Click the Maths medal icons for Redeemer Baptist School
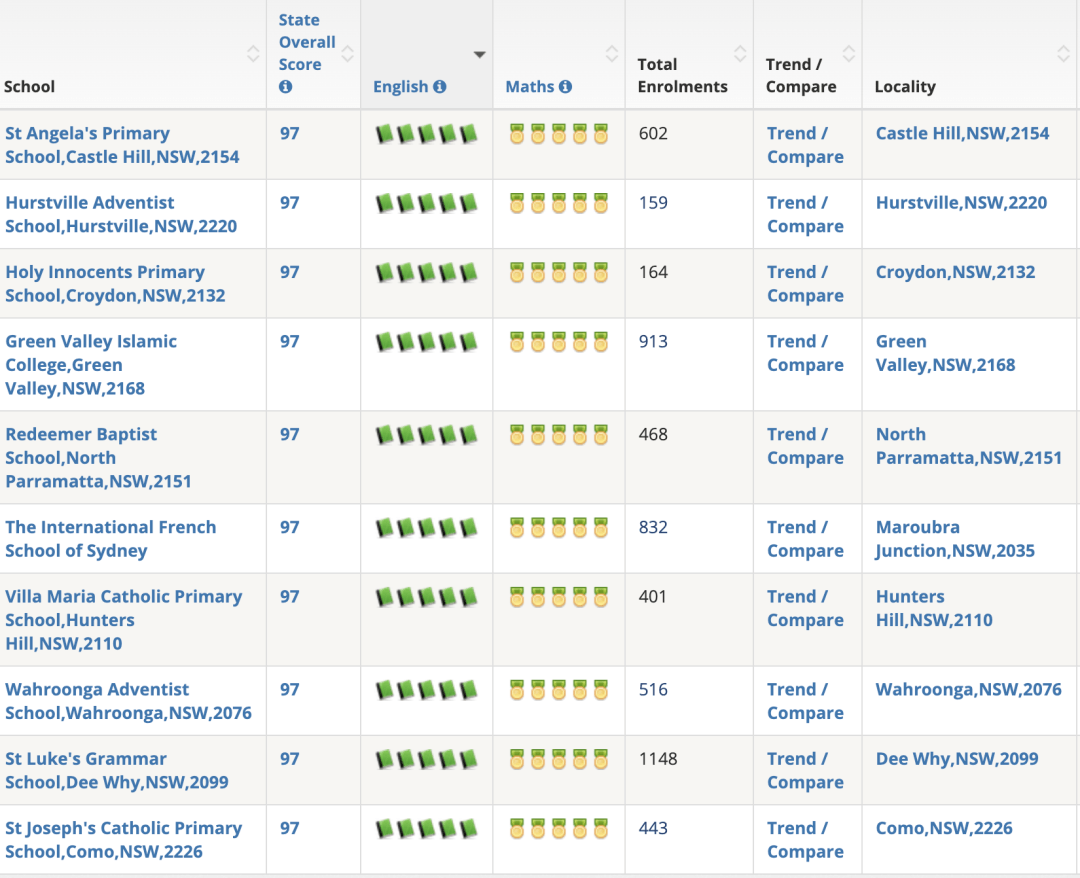 pyautogui.click(x=559, y=435)
